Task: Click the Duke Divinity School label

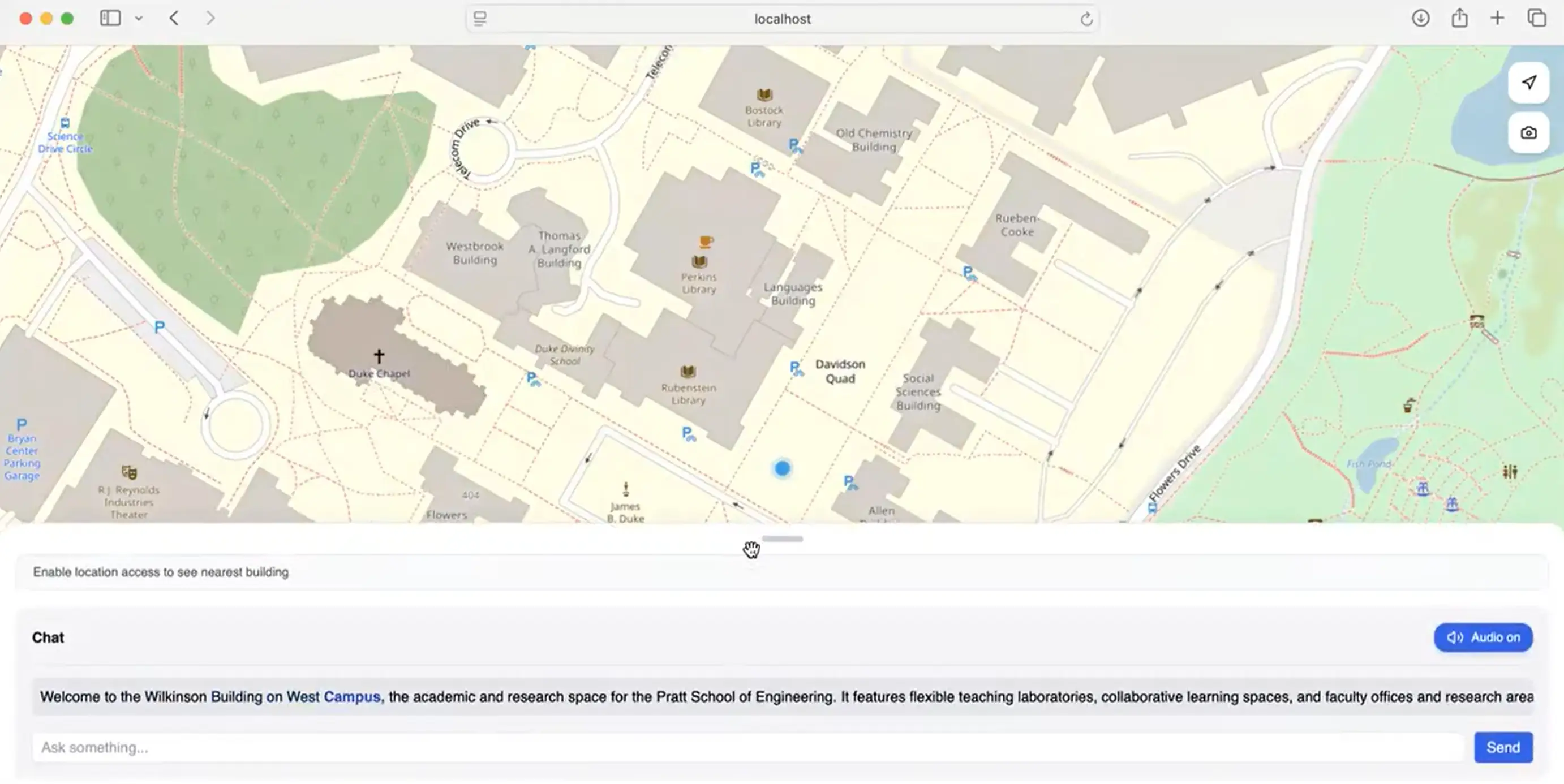Action: pos(565,355)
